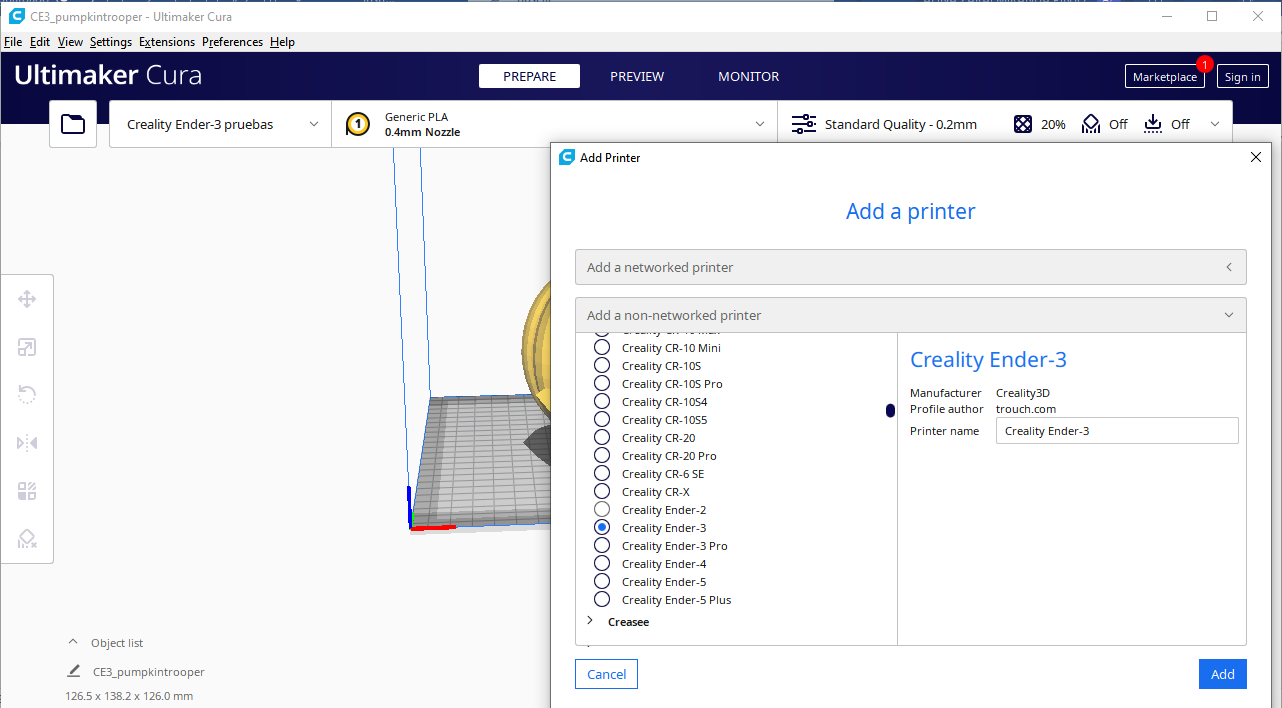Switch to the MONITOR stage
The image size is (1282, 708).
point(749,77)
